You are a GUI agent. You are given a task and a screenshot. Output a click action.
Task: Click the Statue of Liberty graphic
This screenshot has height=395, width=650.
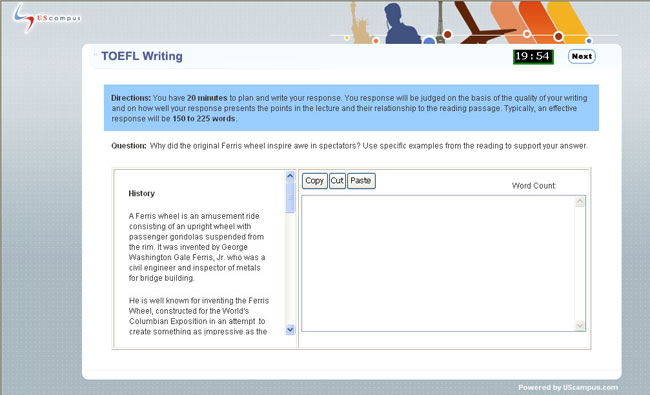tap(360, 23)
